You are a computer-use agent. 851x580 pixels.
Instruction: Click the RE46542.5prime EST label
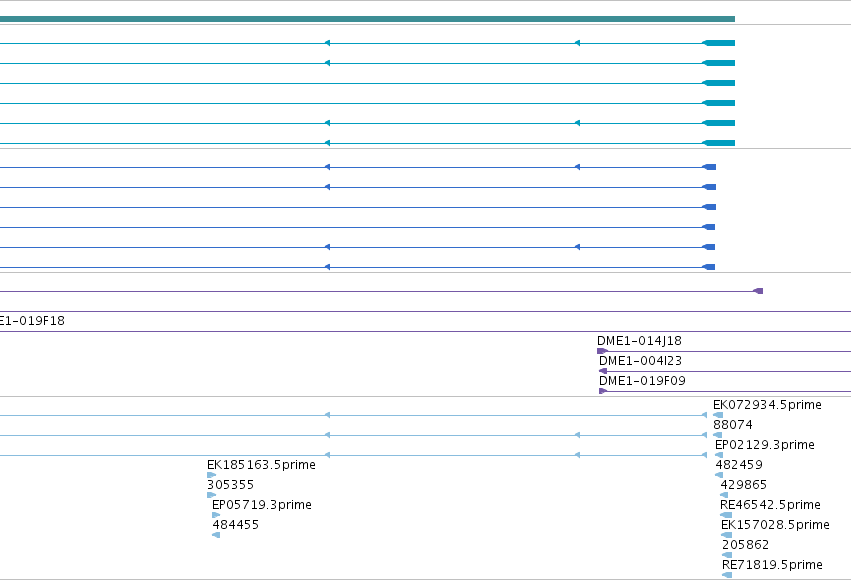coord(770,505)
